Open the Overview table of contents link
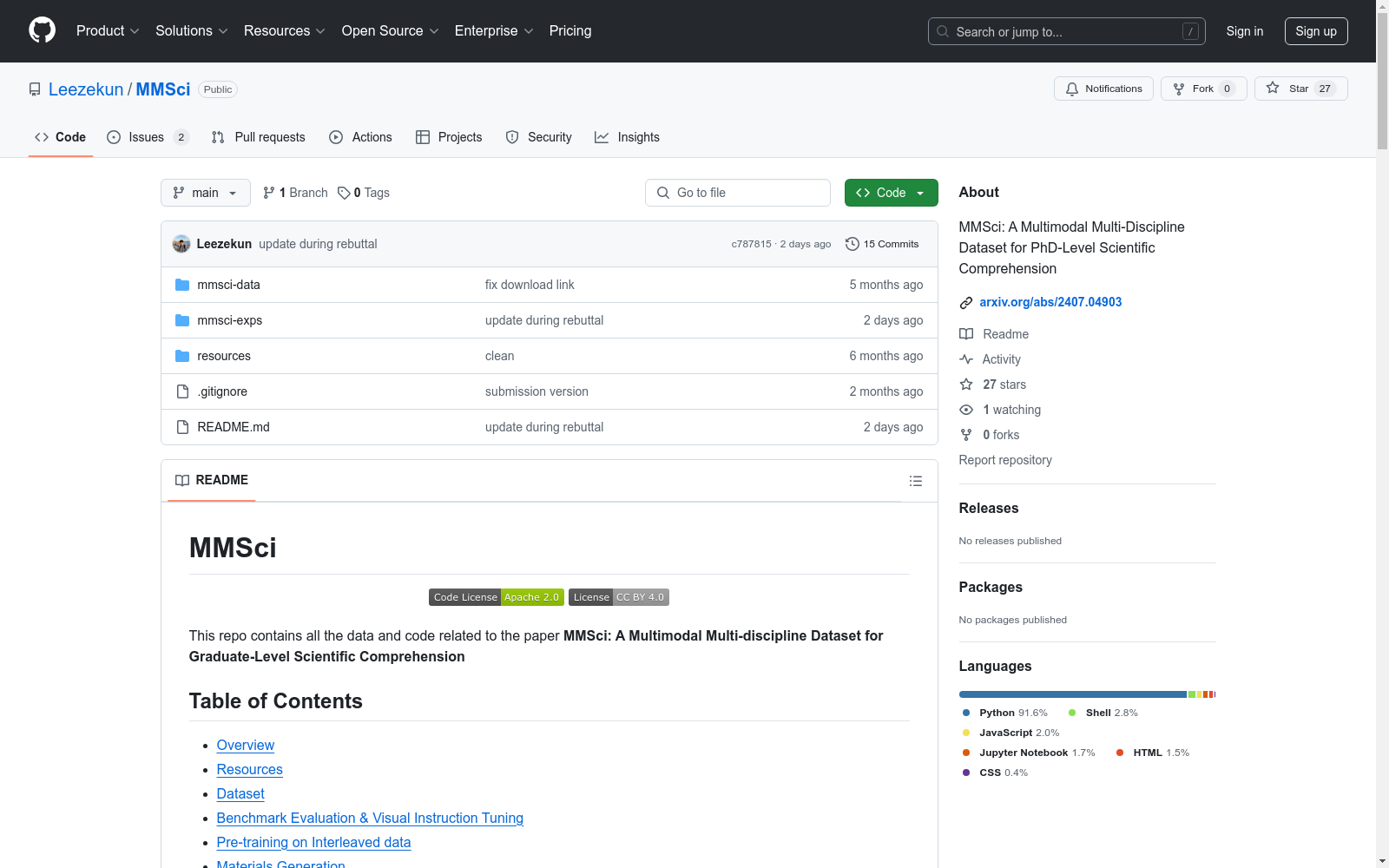 (x=246, y=745)
